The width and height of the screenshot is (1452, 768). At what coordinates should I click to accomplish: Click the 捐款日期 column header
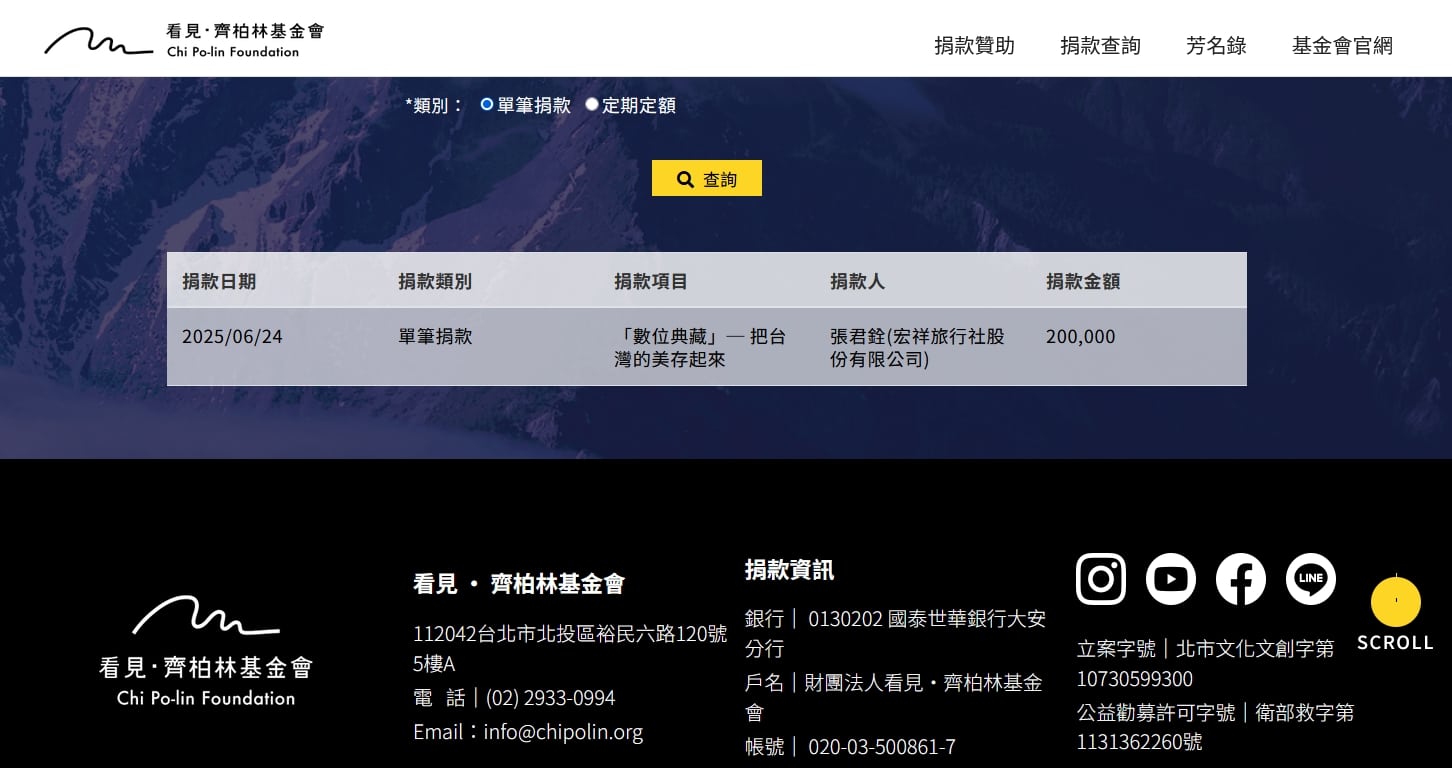click(219, 281)
